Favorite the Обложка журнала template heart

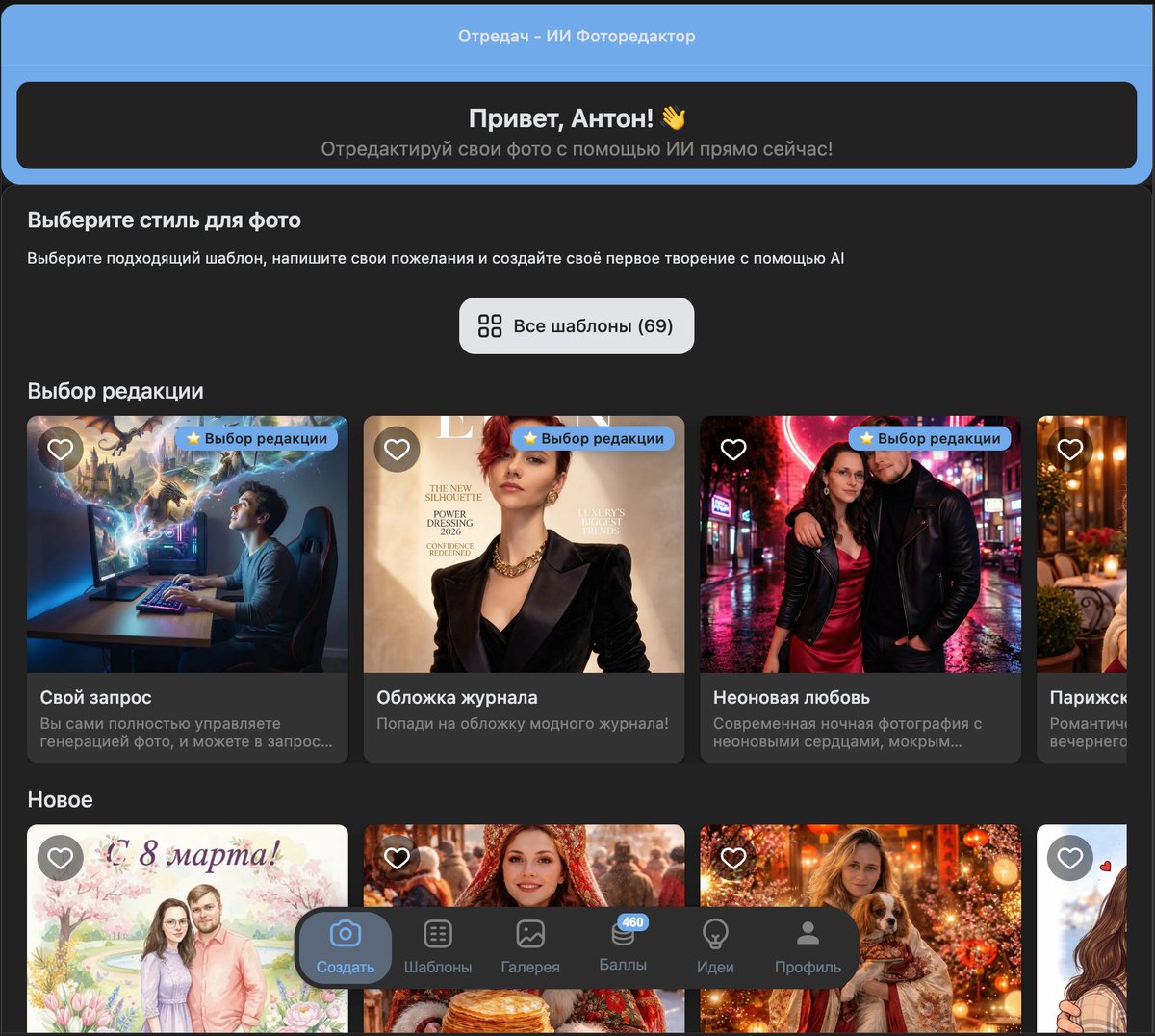click(398, 449)
